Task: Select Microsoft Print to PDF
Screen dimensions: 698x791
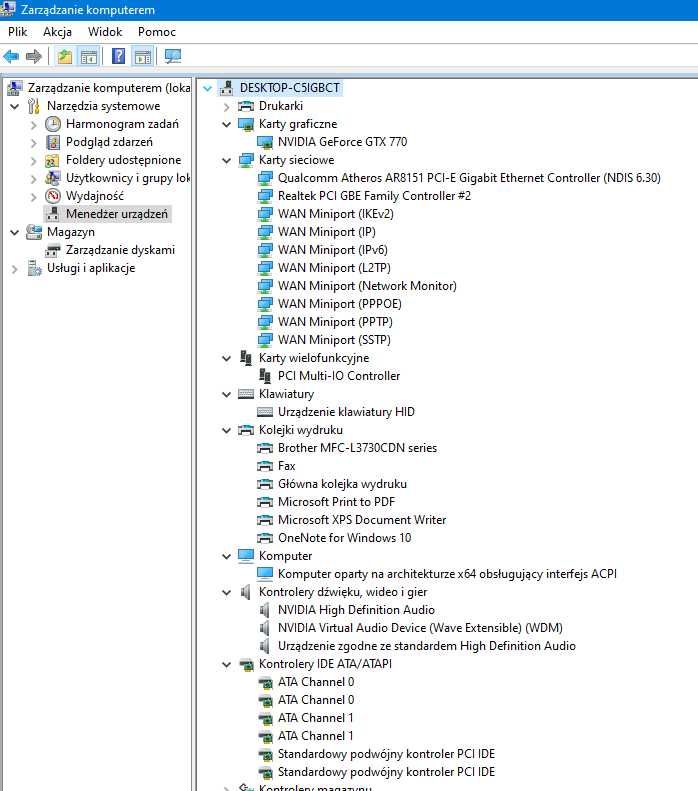Action: pyautogui.click(x=336, y=501)
